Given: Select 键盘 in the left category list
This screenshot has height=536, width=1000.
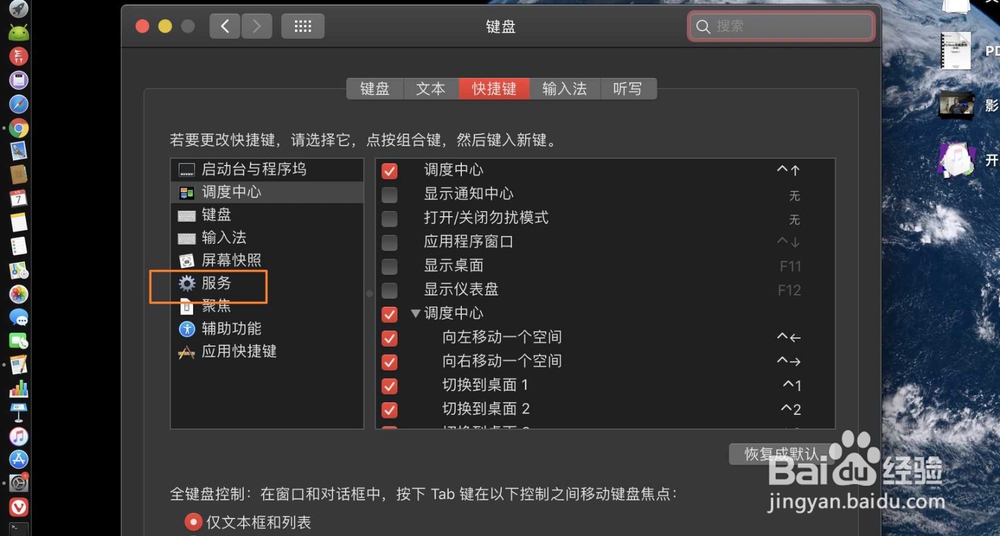Looking at the screenshot, I should coord(267,215).
